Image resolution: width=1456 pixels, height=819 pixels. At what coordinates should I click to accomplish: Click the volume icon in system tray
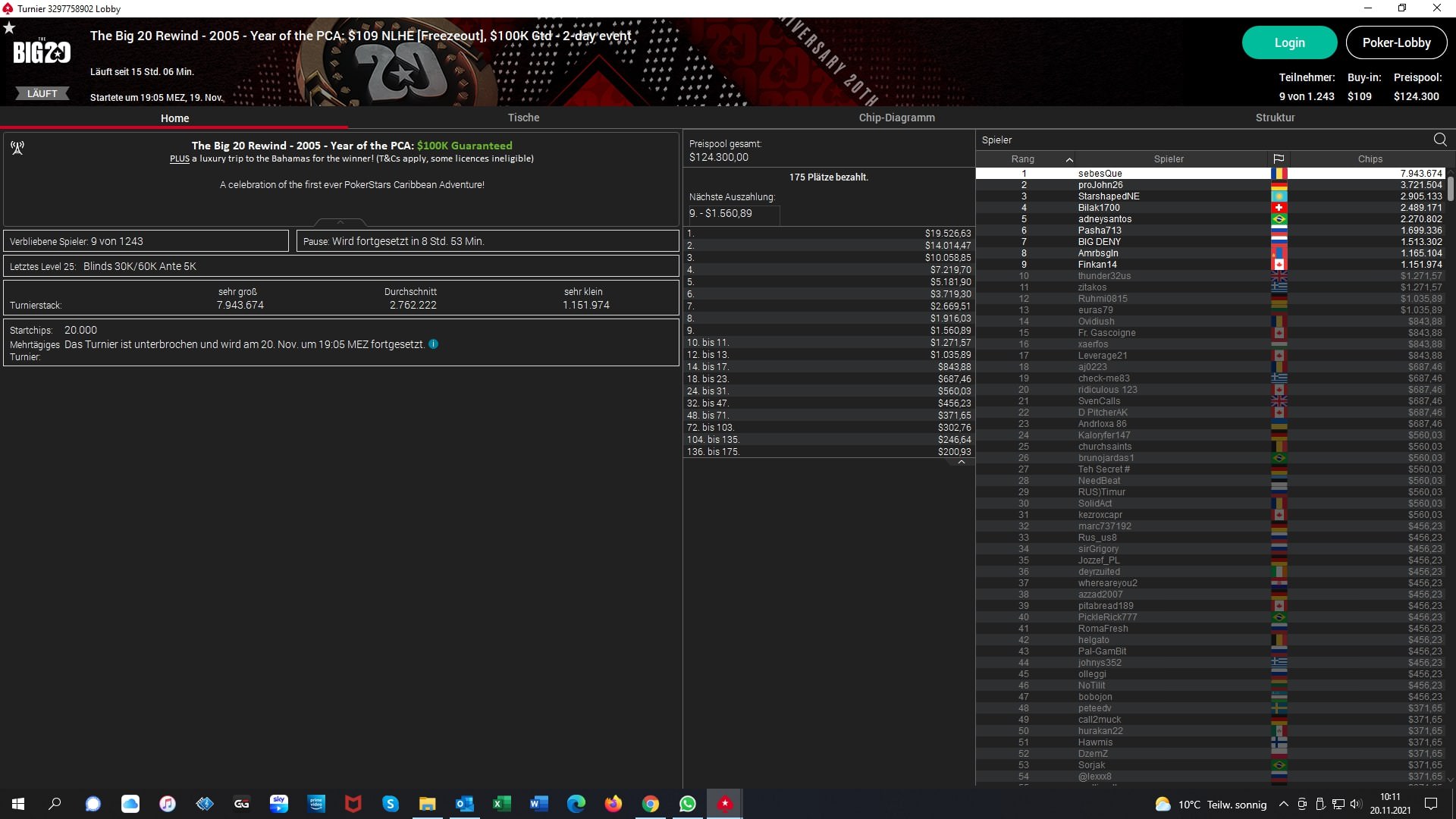1357,804
